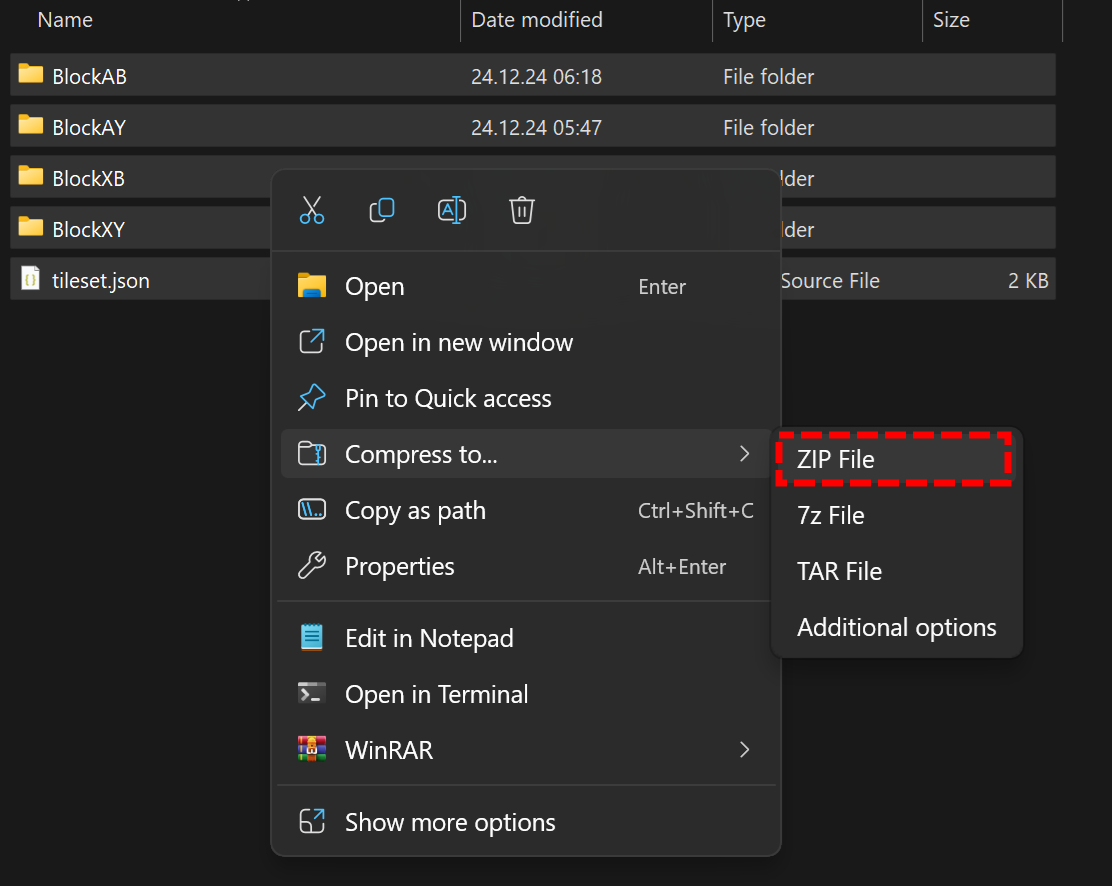1112x886 pixels.
Task: Open Additional options in the submenu
Action: coord(896,627)
